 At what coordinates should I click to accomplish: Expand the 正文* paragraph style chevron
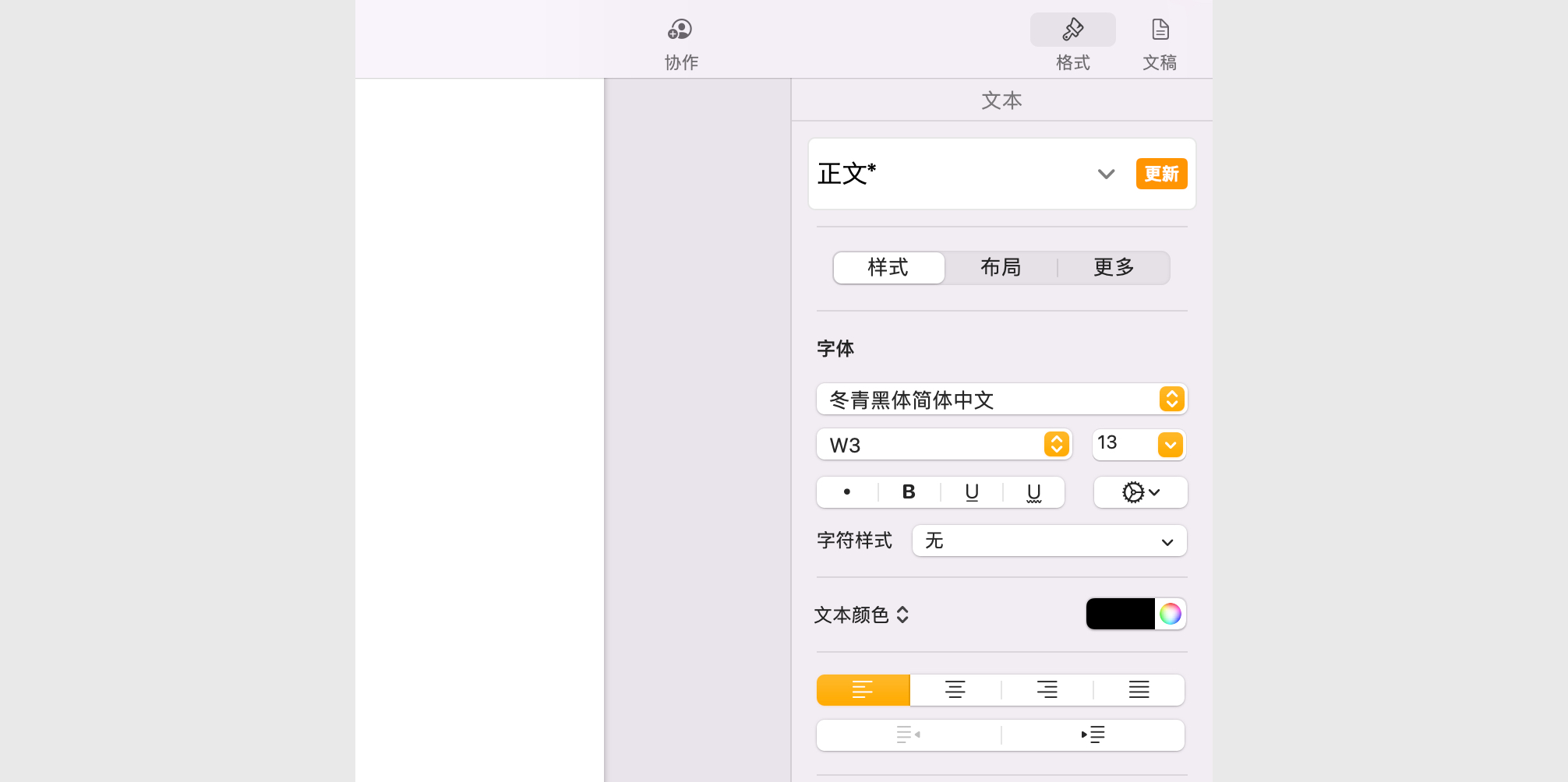pos(1106,174)
